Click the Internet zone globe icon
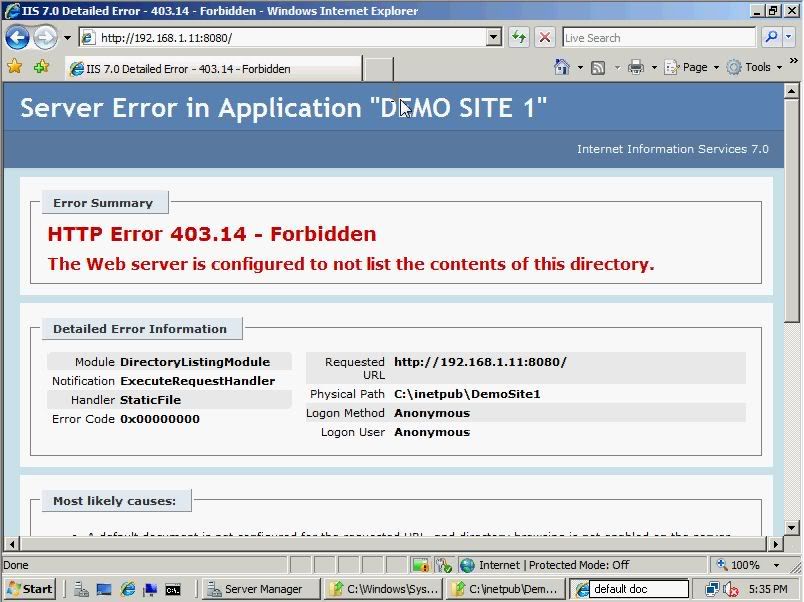804x602 pixels. [x=467, y=565]
